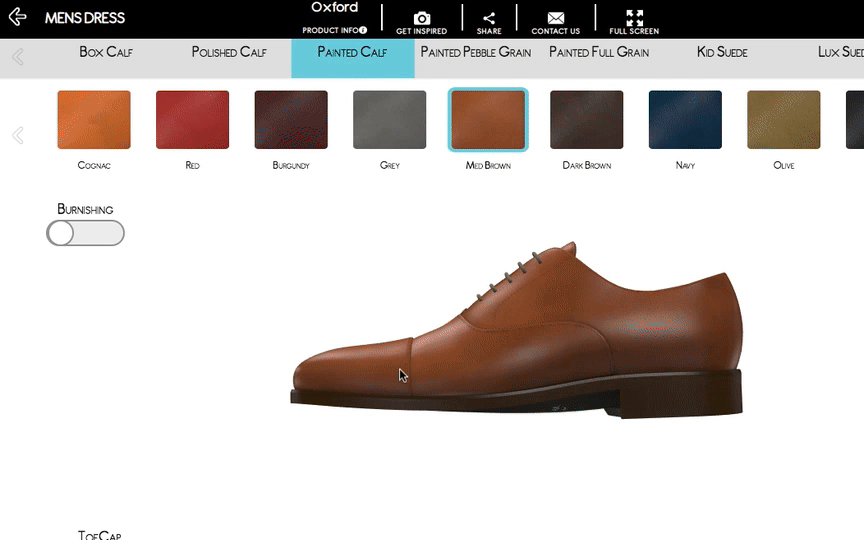This screenshot has height=540, width=864.
Task: Click the back arrow icon
Action: 17,18
